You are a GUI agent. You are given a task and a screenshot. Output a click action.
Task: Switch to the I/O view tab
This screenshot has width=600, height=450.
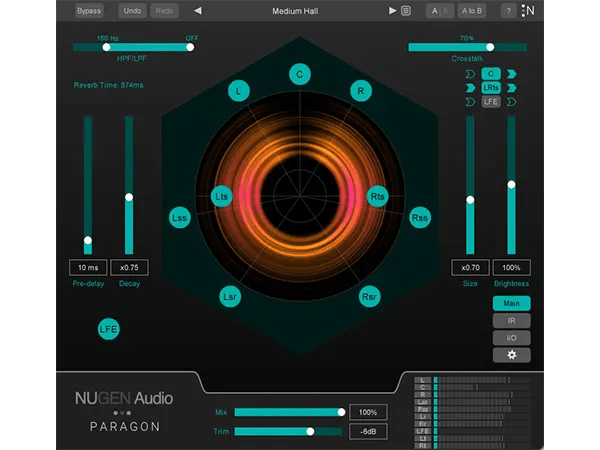[512, 338]
